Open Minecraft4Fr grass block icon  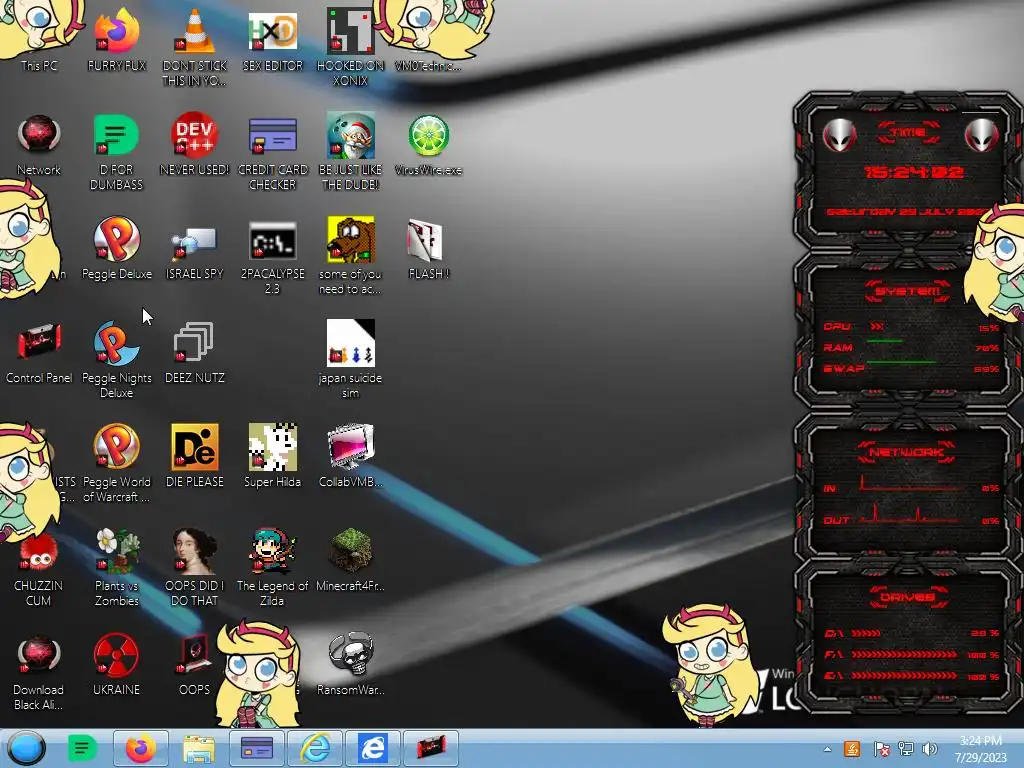click(x=350, y=559)
